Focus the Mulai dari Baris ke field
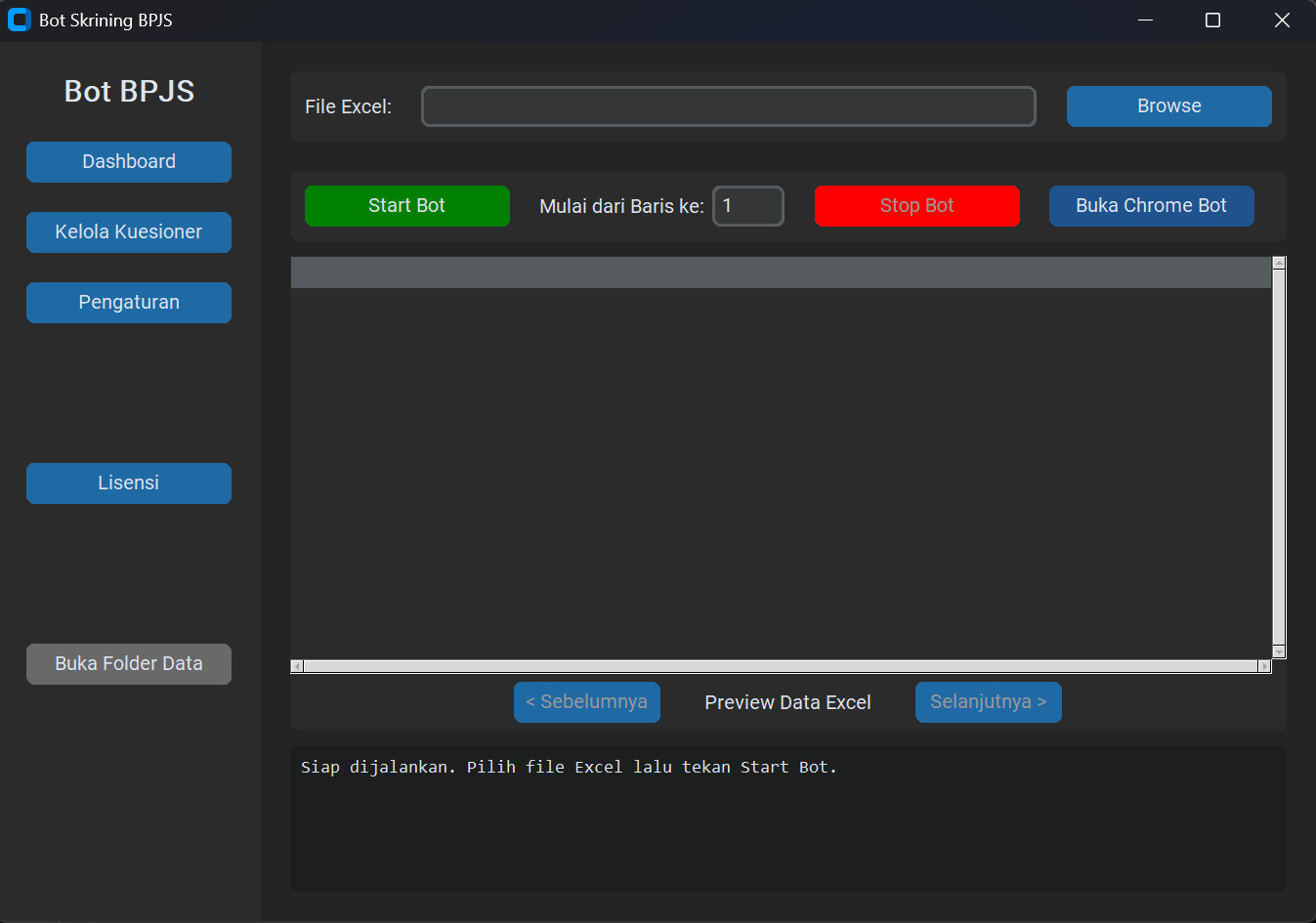Screen dimensions: 1316x923 [x=748, y=206]
